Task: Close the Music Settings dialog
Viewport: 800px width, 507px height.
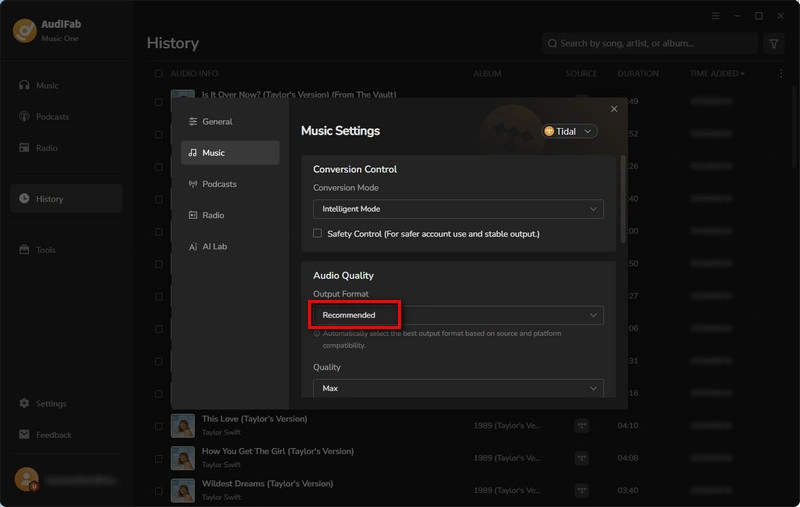Action: point(614,109)
